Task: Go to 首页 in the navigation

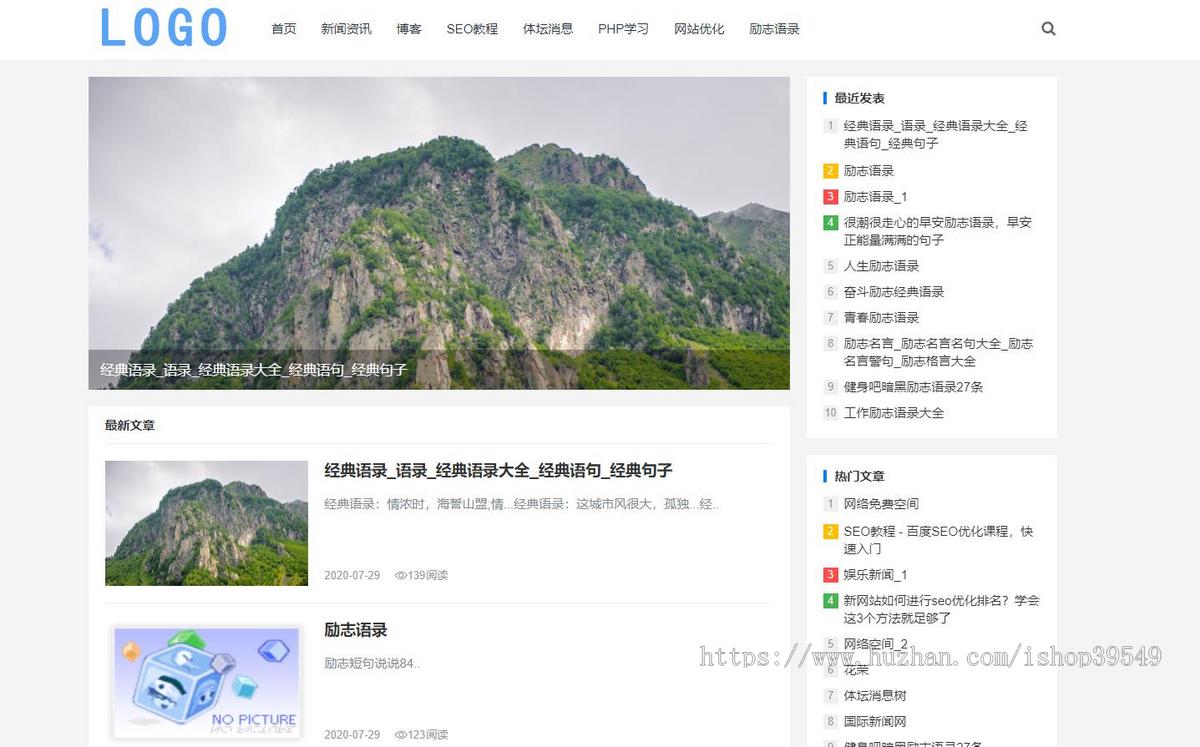Action: click(x=284, y=29)
